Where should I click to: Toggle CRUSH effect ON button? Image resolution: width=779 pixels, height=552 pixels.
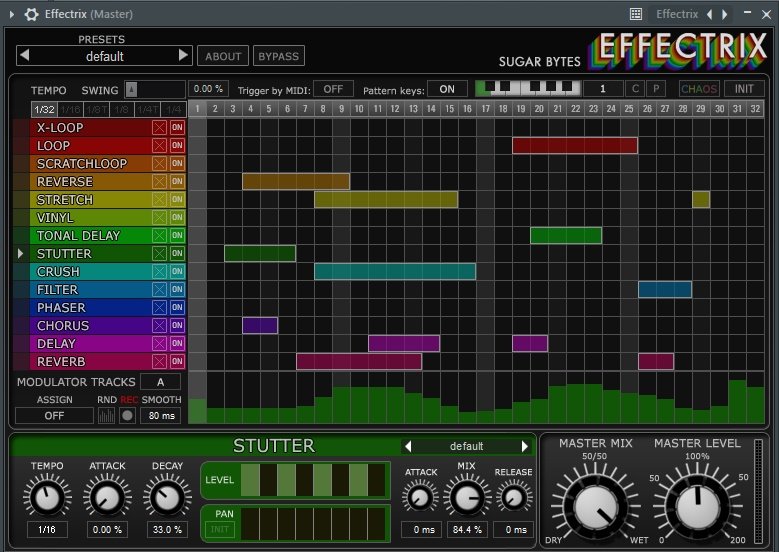tap(177, 271)
